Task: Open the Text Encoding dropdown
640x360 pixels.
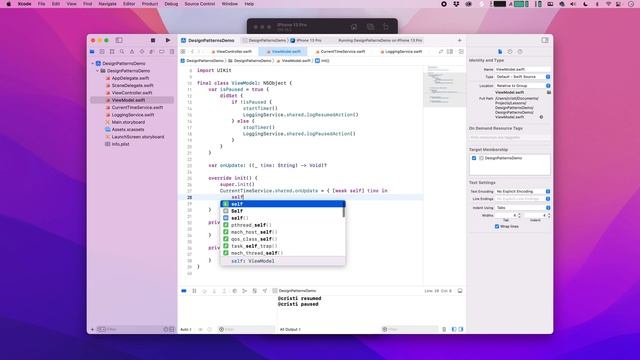Action: pos(523,191)
